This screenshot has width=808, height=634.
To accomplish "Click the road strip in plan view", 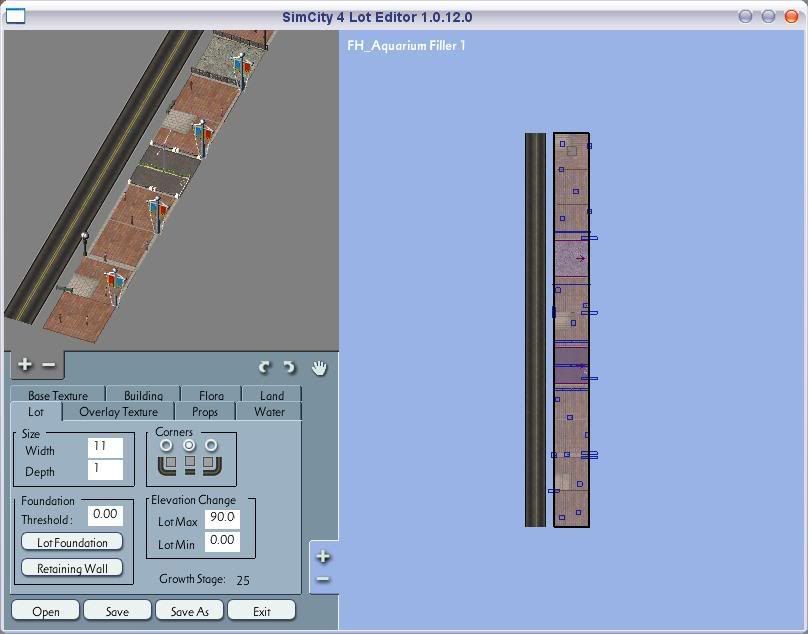I will 535,330.
